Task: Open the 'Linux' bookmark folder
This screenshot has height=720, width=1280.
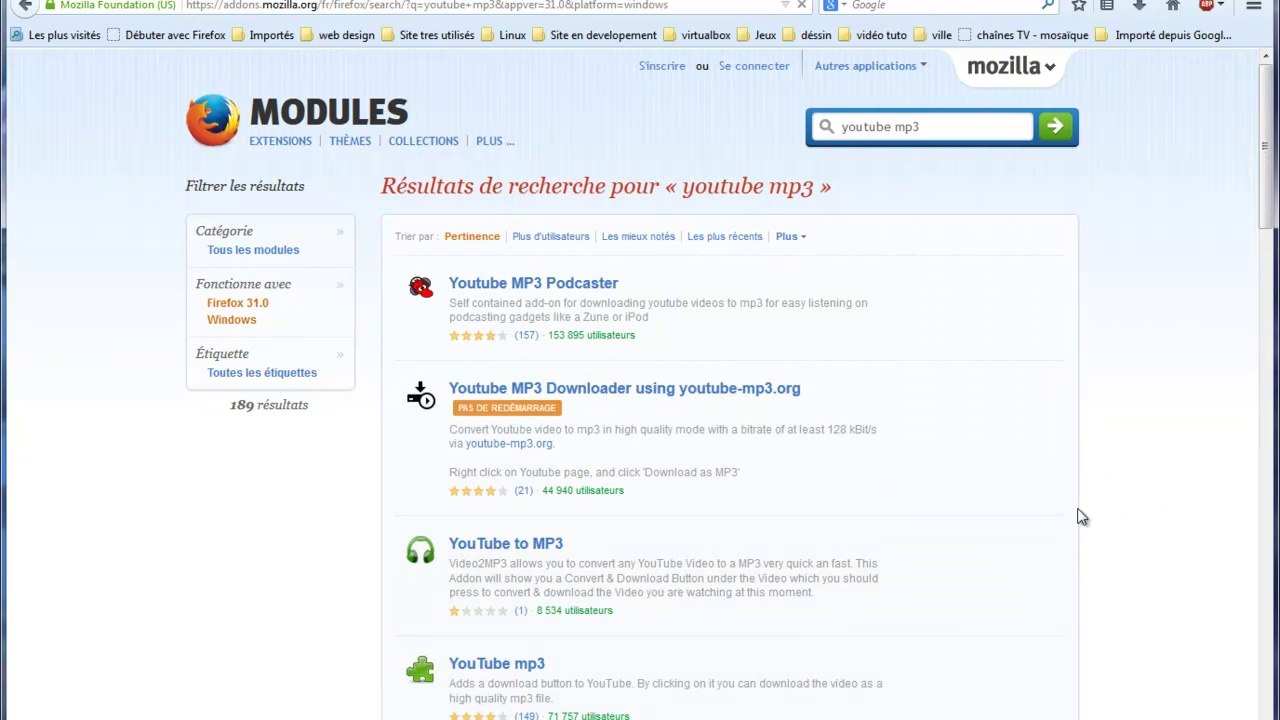Action: (x=503, y=35)
